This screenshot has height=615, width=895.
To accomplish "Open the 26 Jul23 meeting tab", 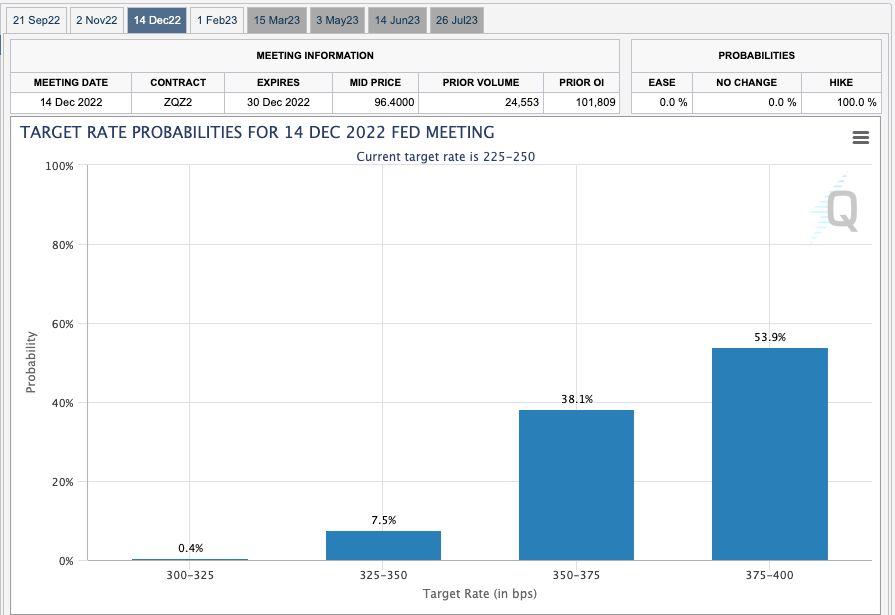I will 457,20.
